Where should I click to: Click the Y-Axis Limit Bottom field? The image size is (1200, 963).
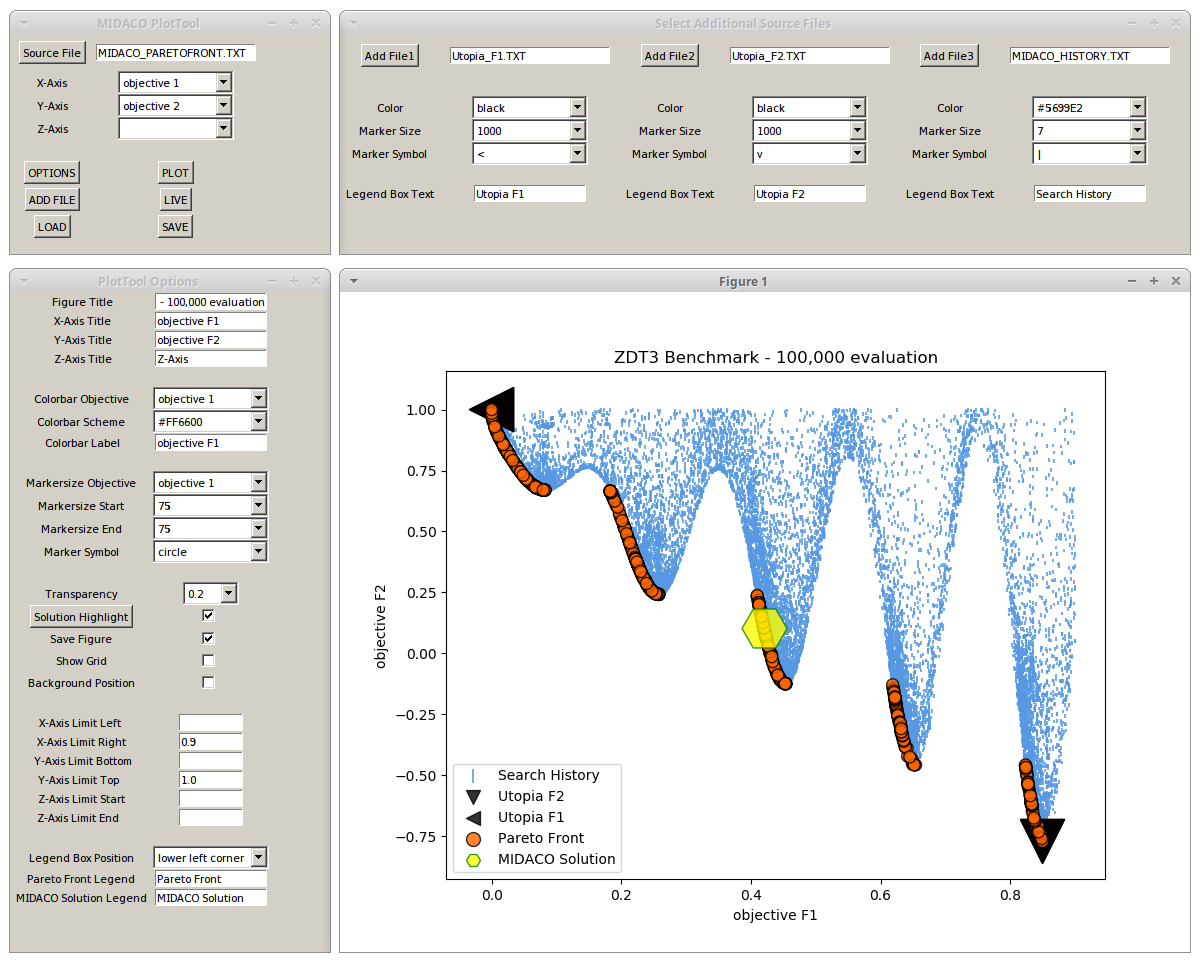tap(211, 761)
